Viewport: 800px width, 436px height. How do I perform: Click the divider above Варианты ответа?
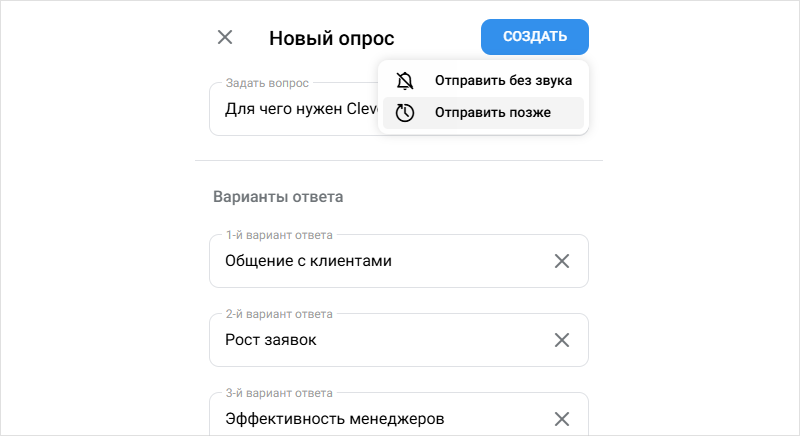pyautogui.click(x=399, y=160)
